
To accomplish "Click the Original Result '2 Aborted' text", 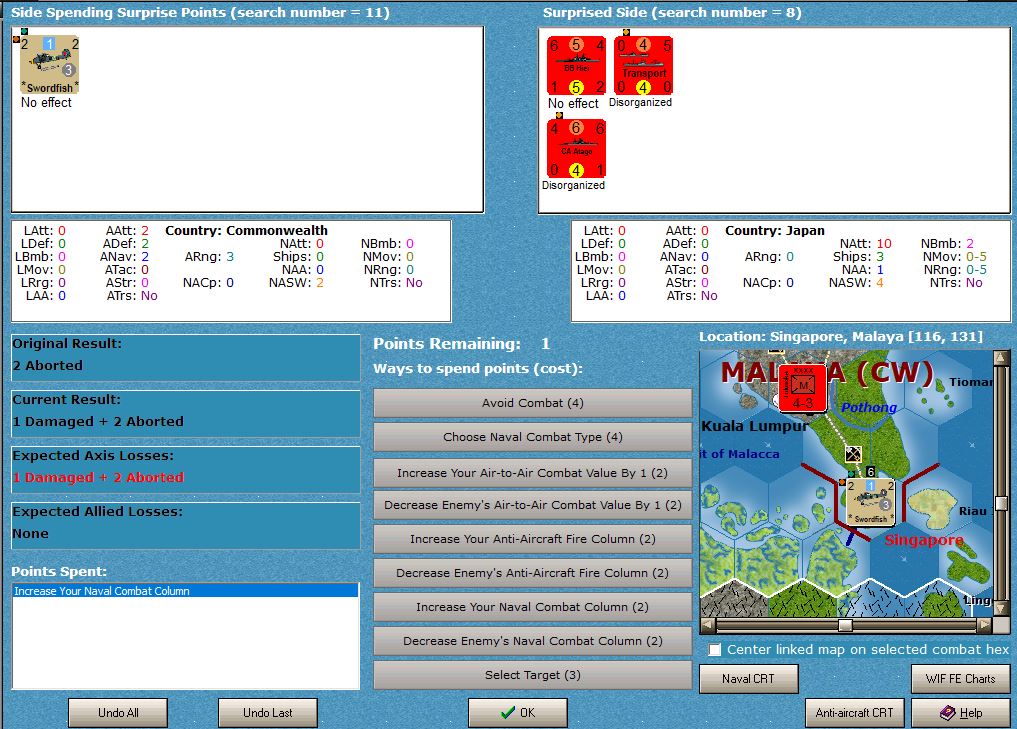I will 47,365.
